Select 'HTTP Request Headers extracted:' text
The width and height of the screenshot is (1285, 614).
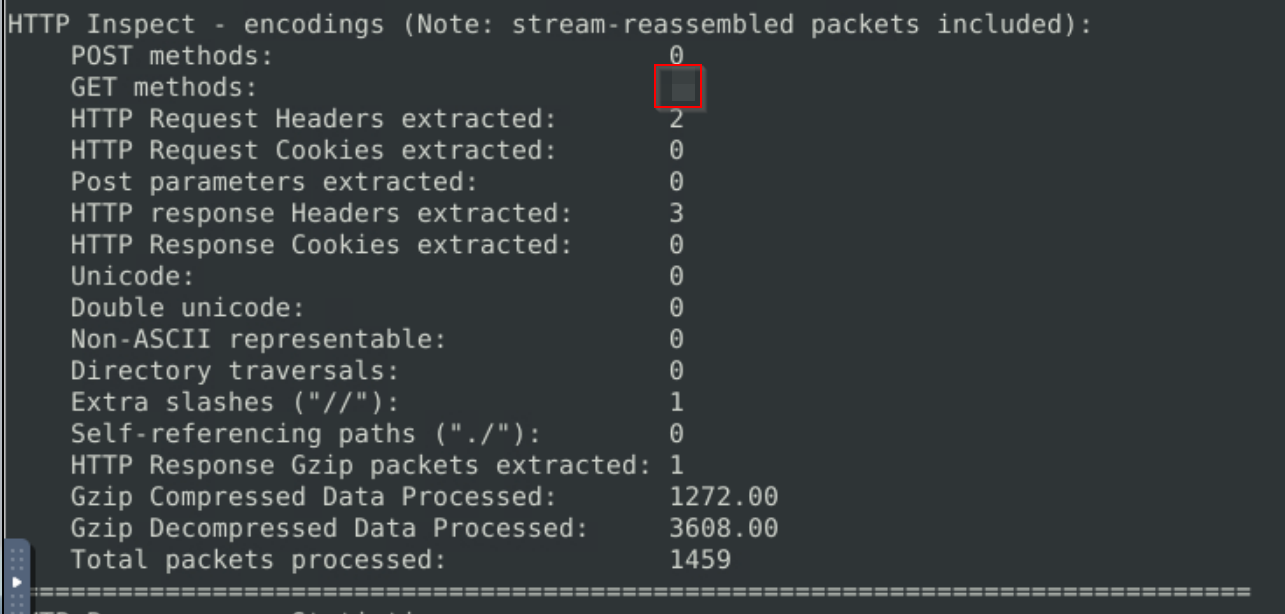[313, 119]
